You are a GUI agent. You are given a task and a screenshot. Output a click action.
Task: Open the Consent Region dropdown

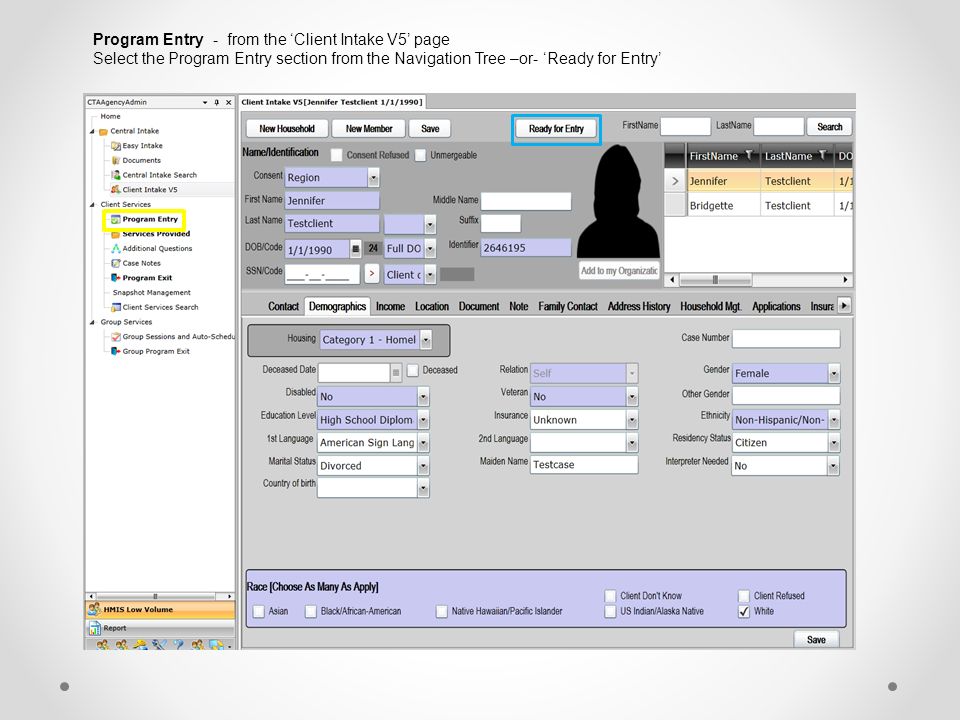[373, 178]
